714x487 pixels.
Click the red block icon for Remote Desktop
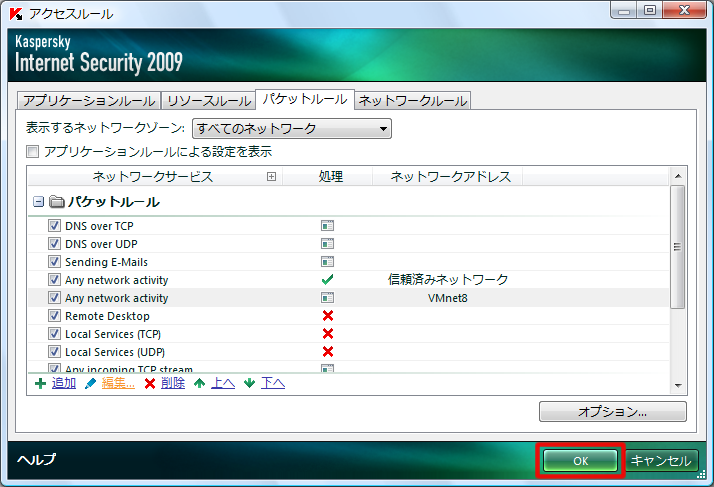click(327, 316)
